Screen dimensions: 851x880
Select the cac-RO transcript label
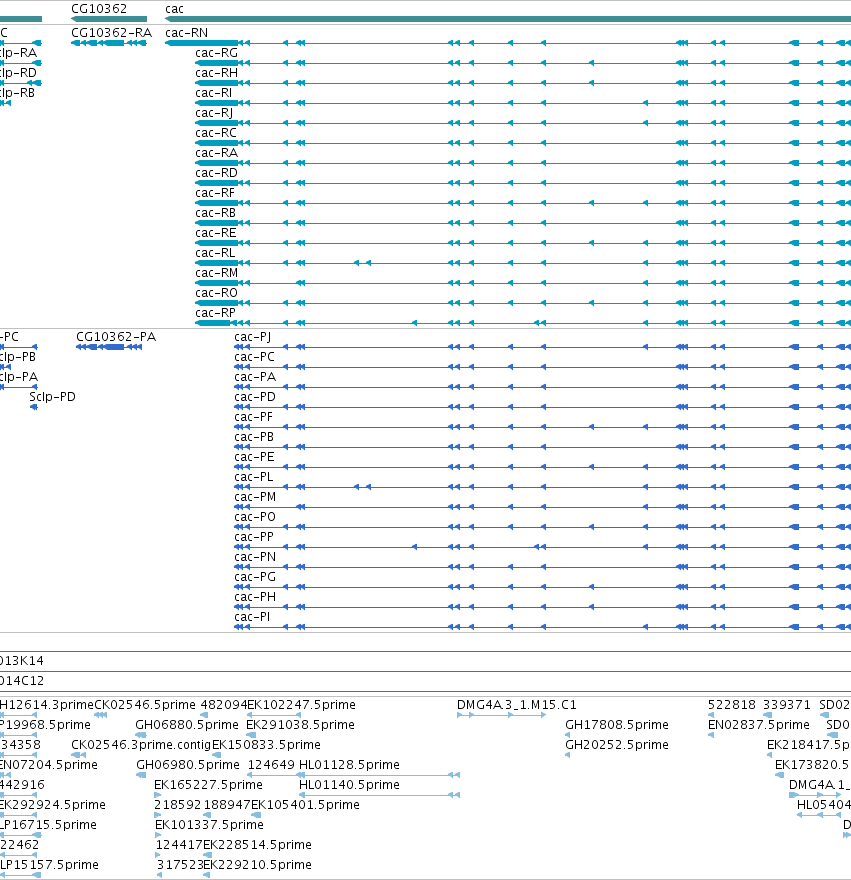pos(217,293)
